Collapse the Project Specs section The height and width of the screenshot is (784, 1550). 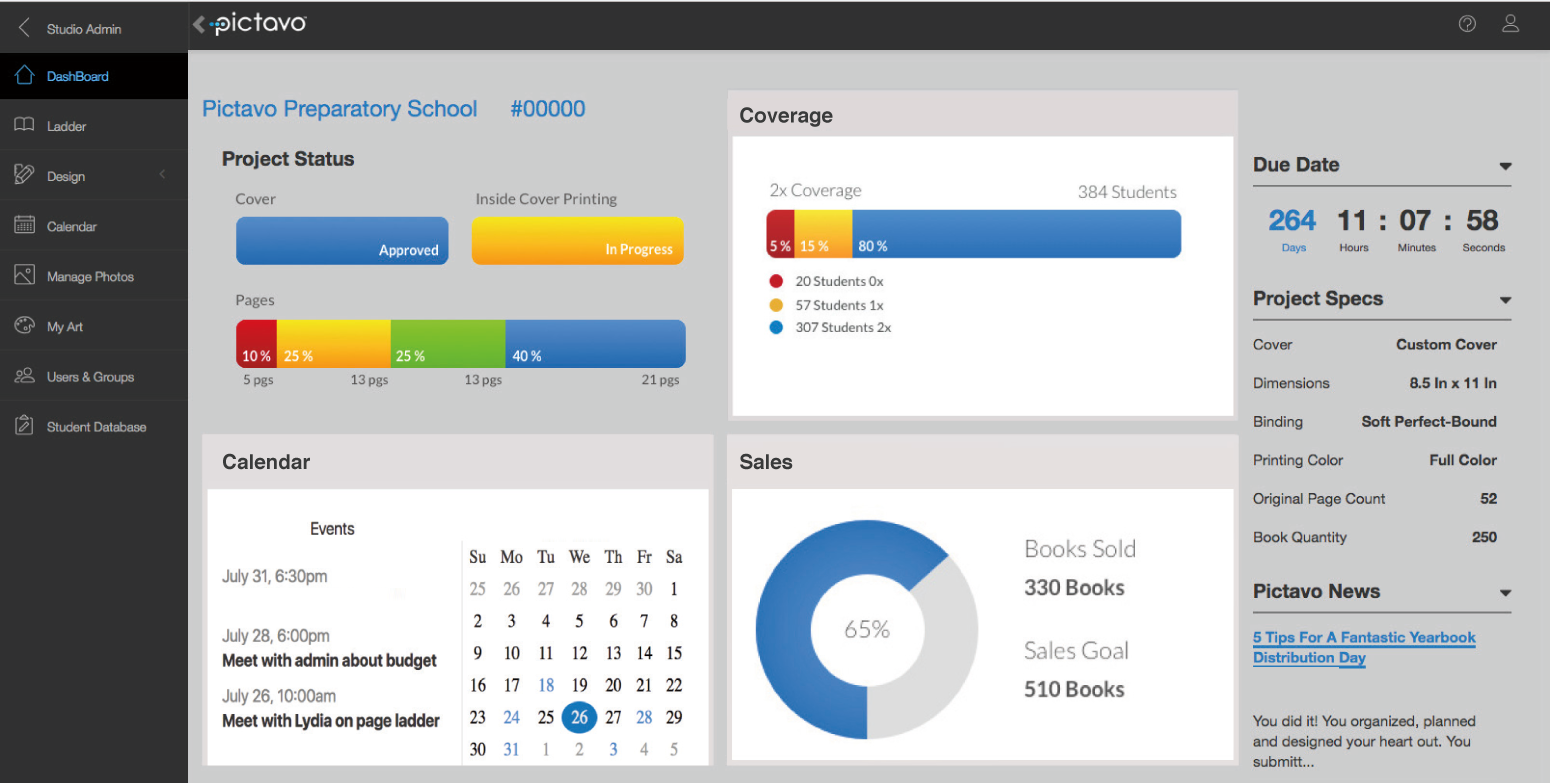pyautogui.click(x=1505, y=300)
